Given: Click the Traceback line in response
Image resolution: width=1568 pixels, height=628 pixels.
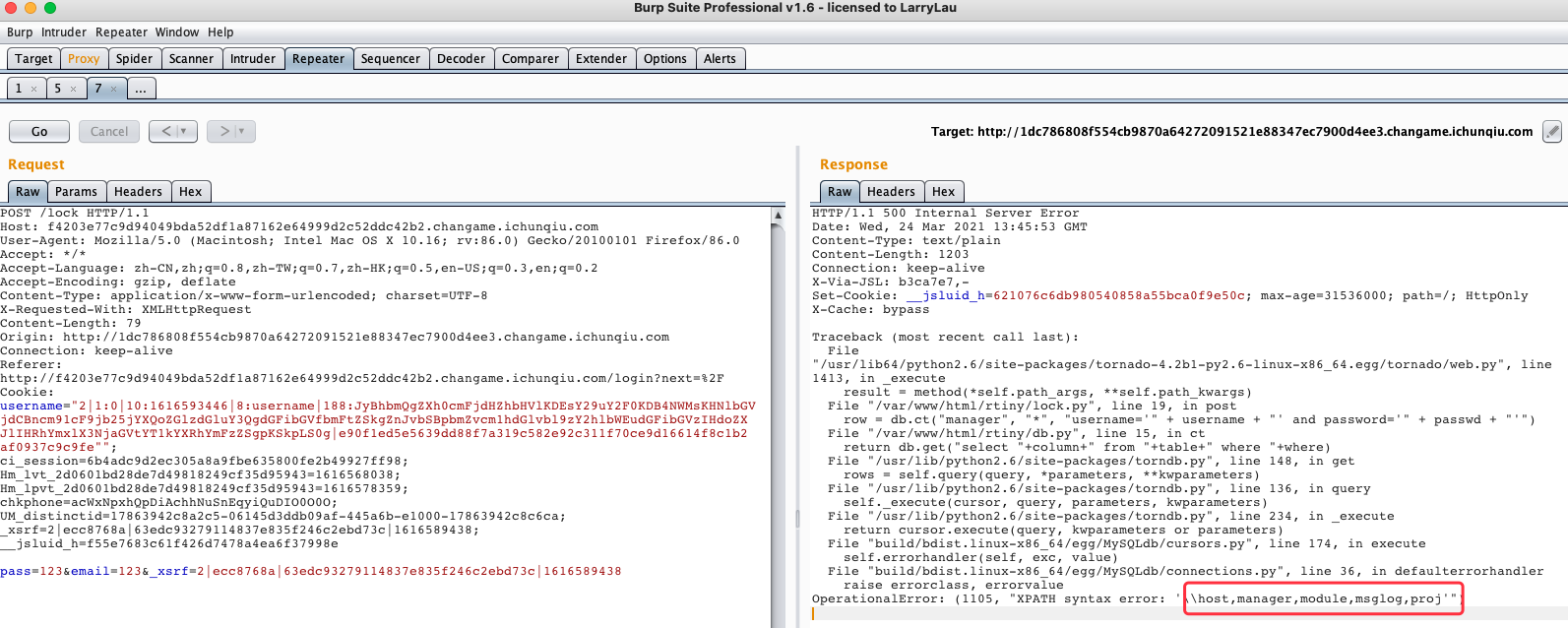Looking at the screenshot, I should (946, 337).
